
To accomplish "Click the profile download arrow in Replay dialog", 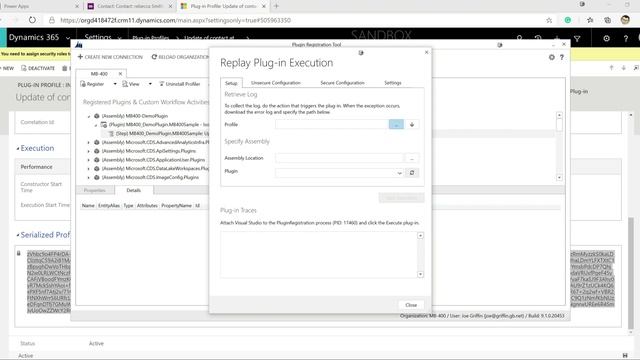I will click(412, 124).
